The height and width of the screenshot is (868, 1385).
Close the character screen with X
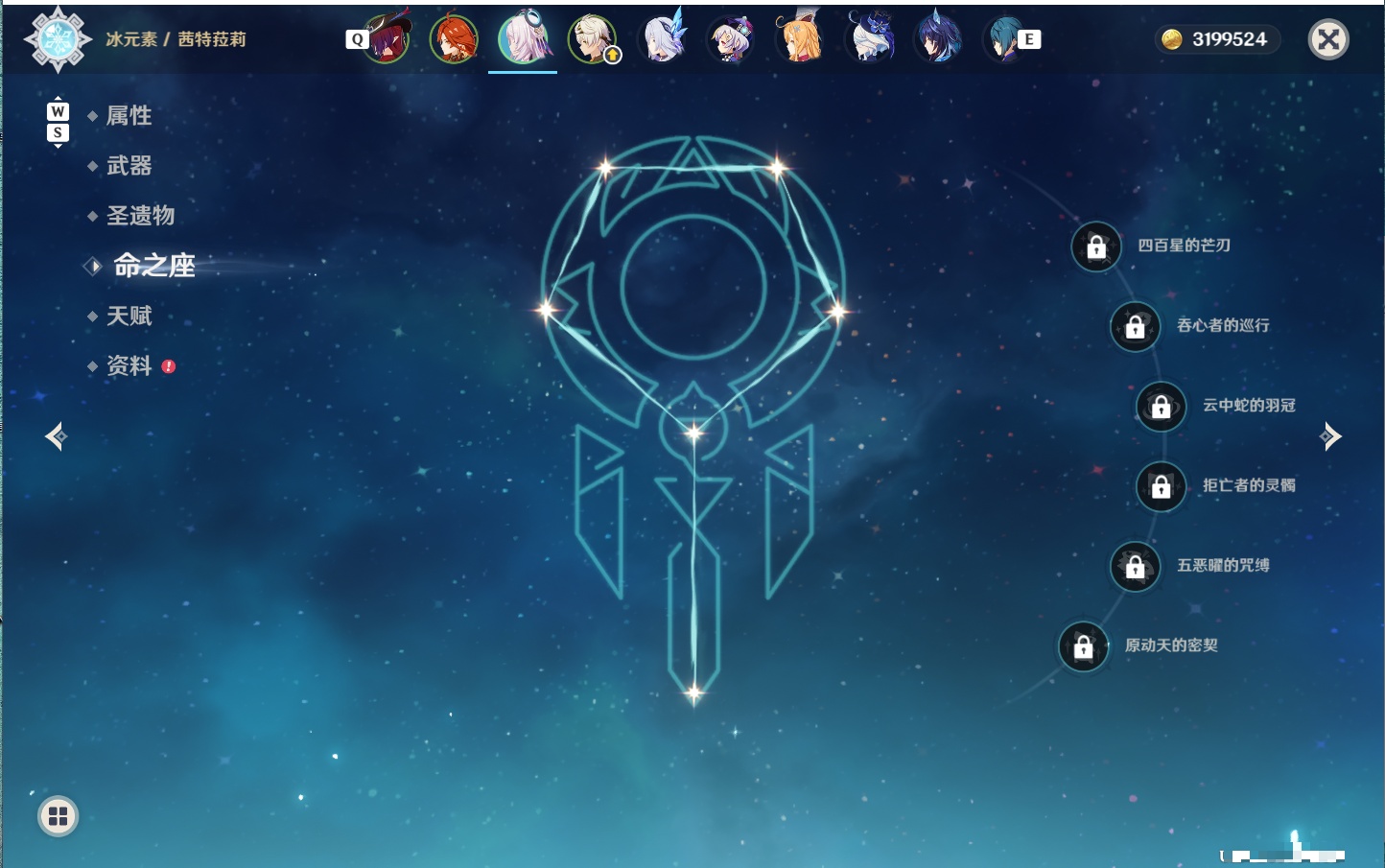point(1328,39)
